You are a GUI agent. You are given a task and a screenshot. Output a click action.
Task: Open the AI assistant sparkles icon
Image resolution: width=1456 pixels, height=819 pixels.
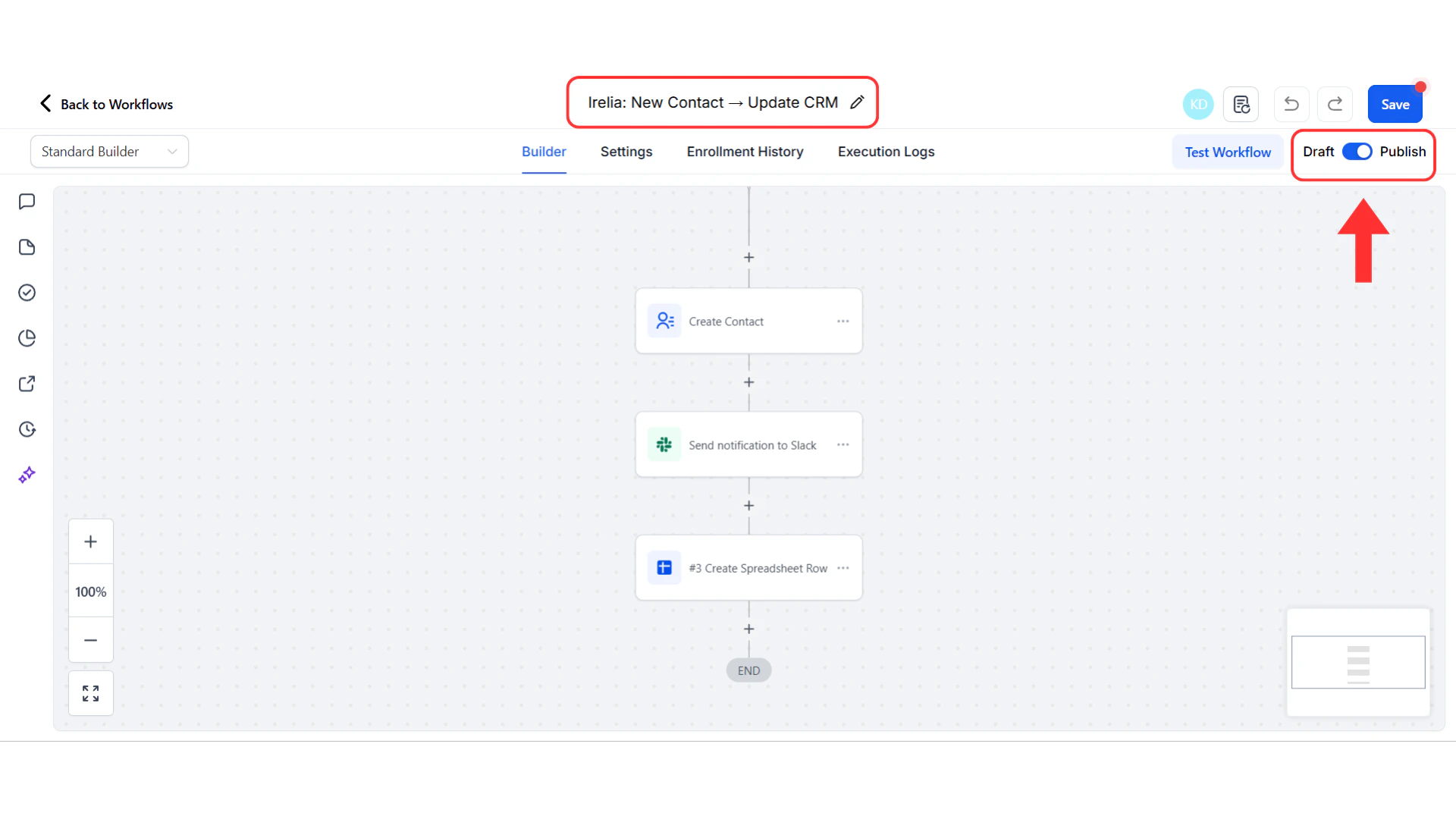click(27, 475)
